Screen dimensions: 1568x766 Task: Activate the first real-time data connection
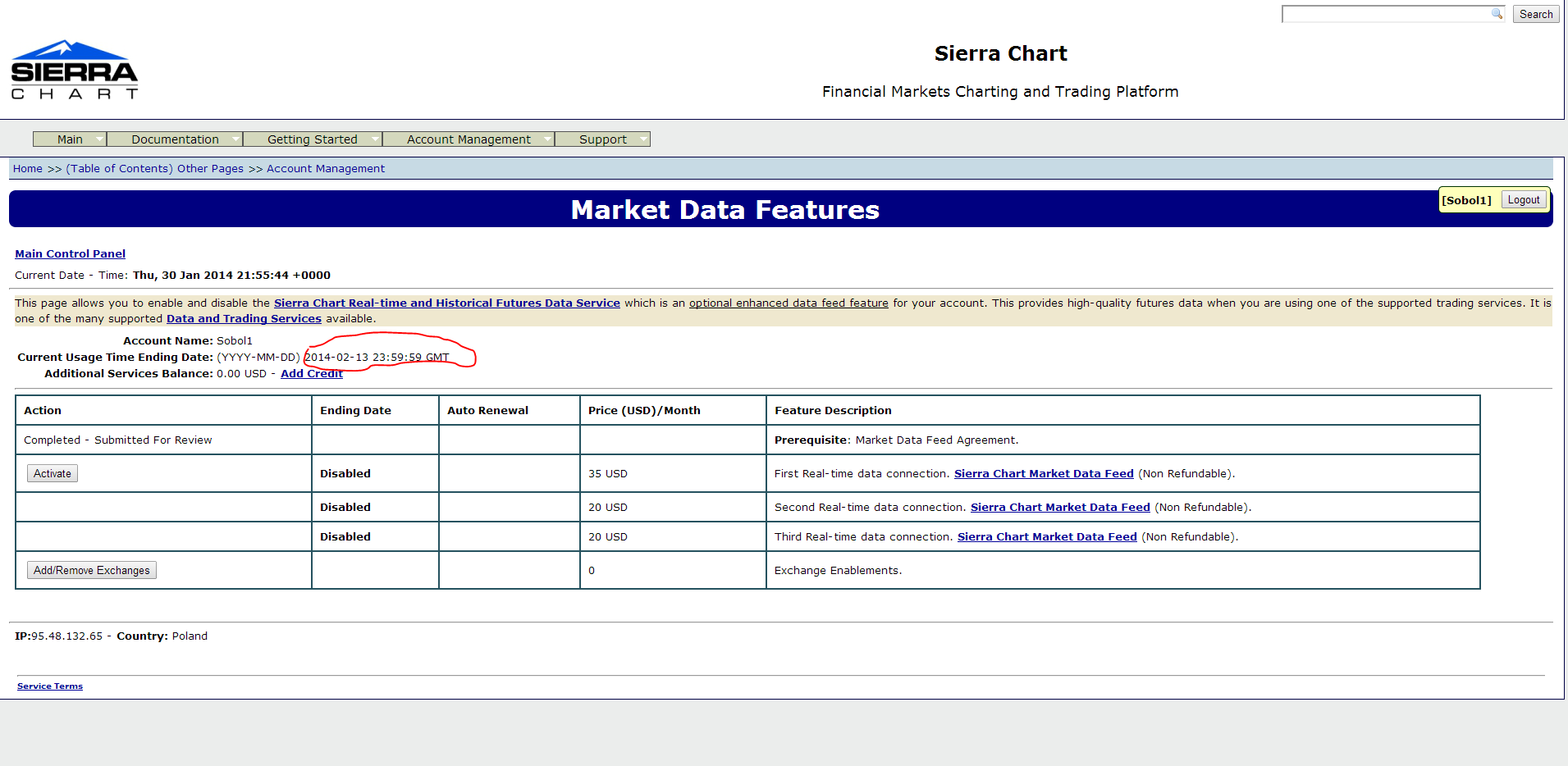click(53, 474)
